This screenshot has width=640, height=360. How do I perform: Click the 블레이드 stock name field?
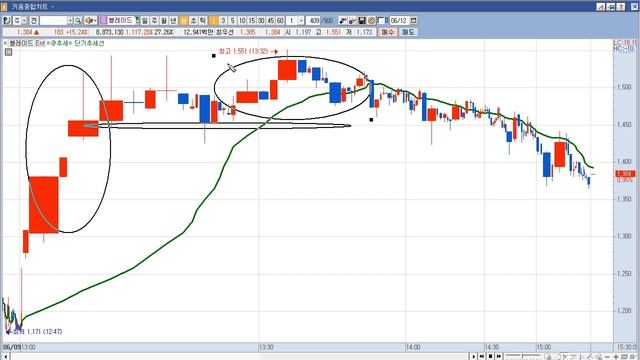coord(121,20)
